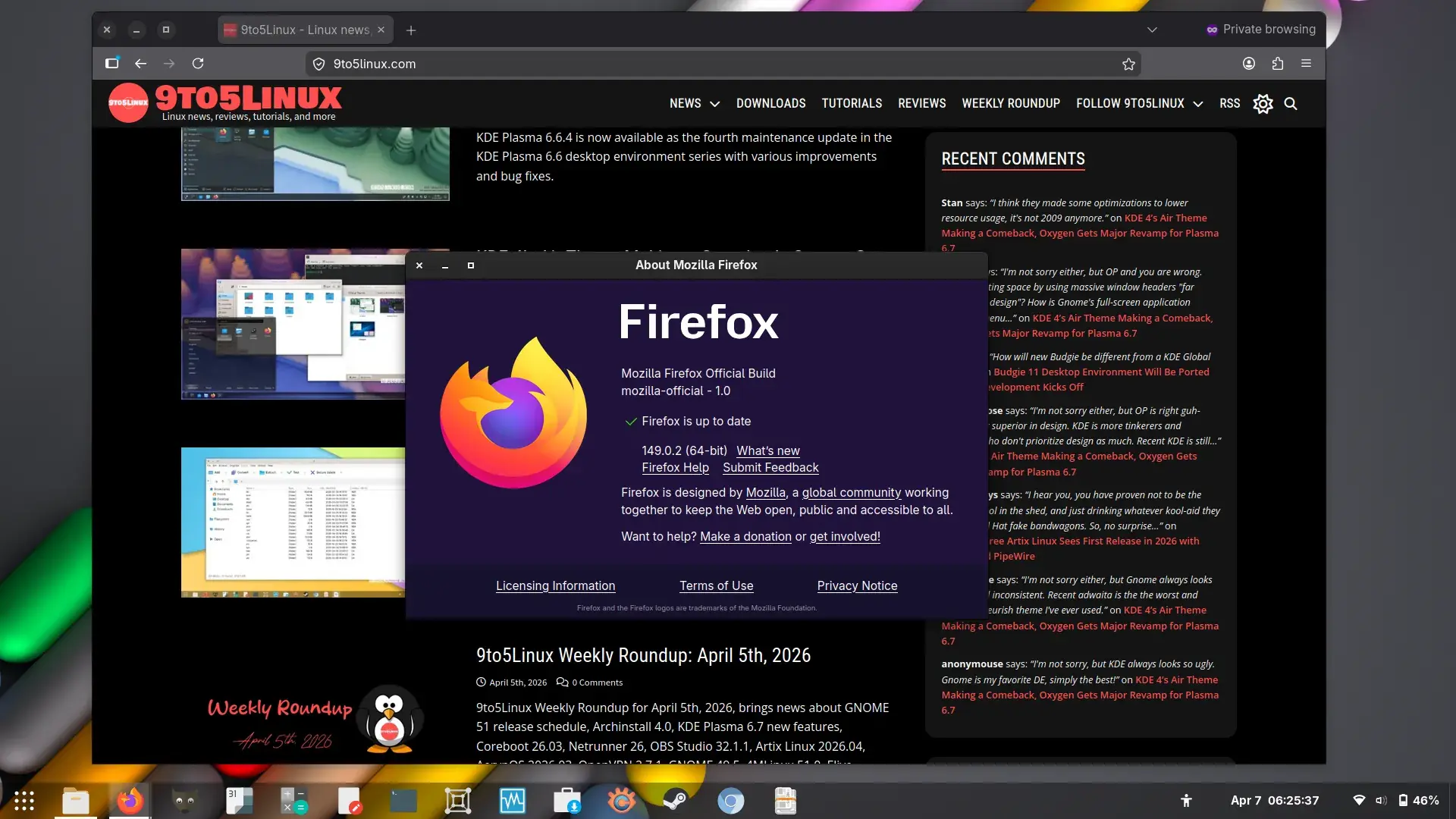1456x819 pixels.
Task: Open the Firefox extensions puzzle icon
Action: pos(1278,64)
